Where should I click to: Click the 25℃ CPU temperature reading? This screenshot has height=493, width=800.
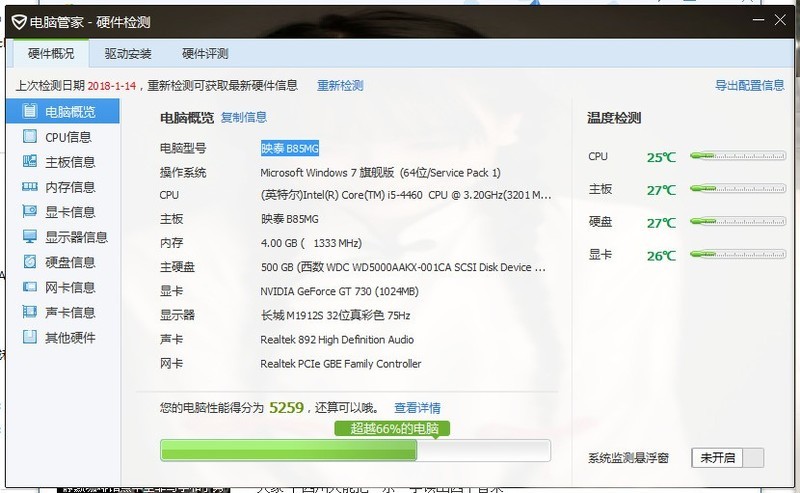tap(661, 157)
